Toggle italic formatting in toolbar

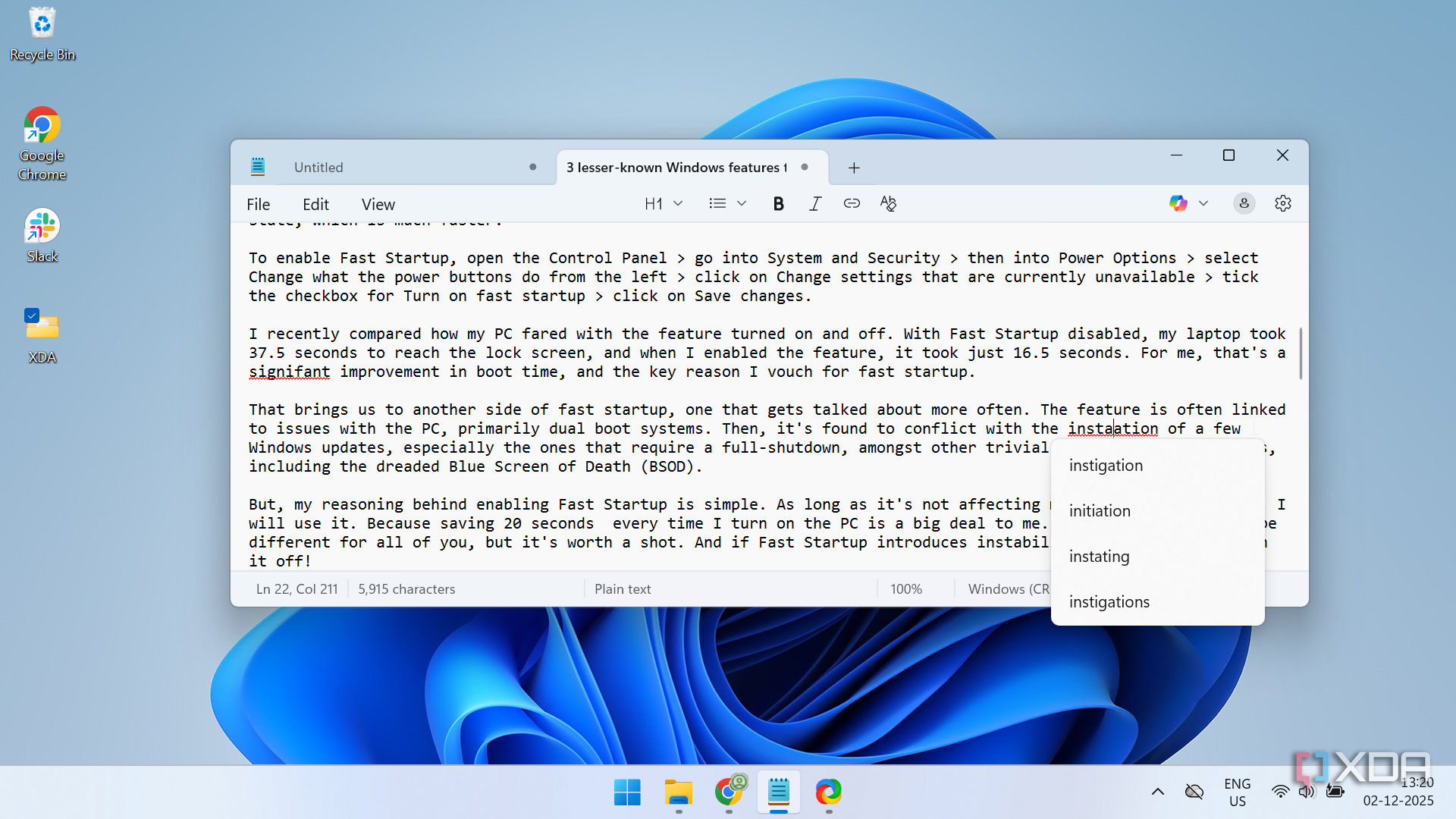(x=815, y=203)
